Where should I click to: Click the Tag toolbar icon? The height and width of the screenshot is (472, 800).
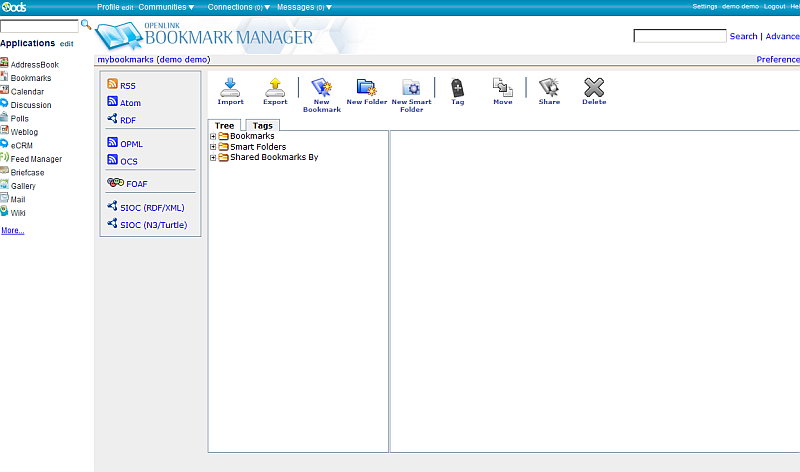point(457,88)
